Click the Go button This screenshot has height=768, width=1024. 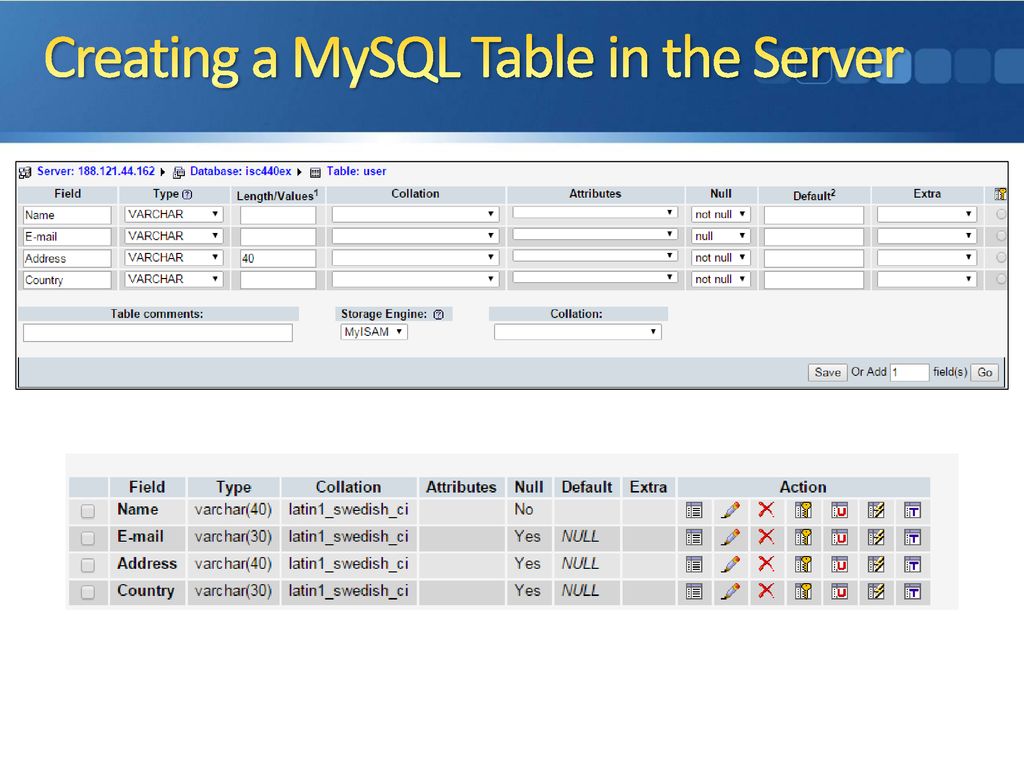point(985,372)
